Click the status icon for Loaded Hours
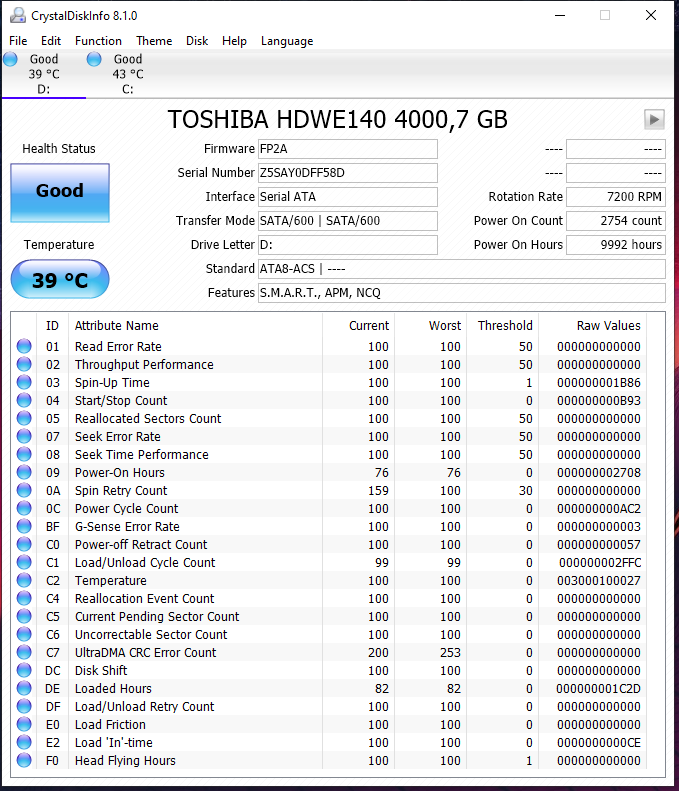The image size is (679, 791). click(x=24, y=688)
